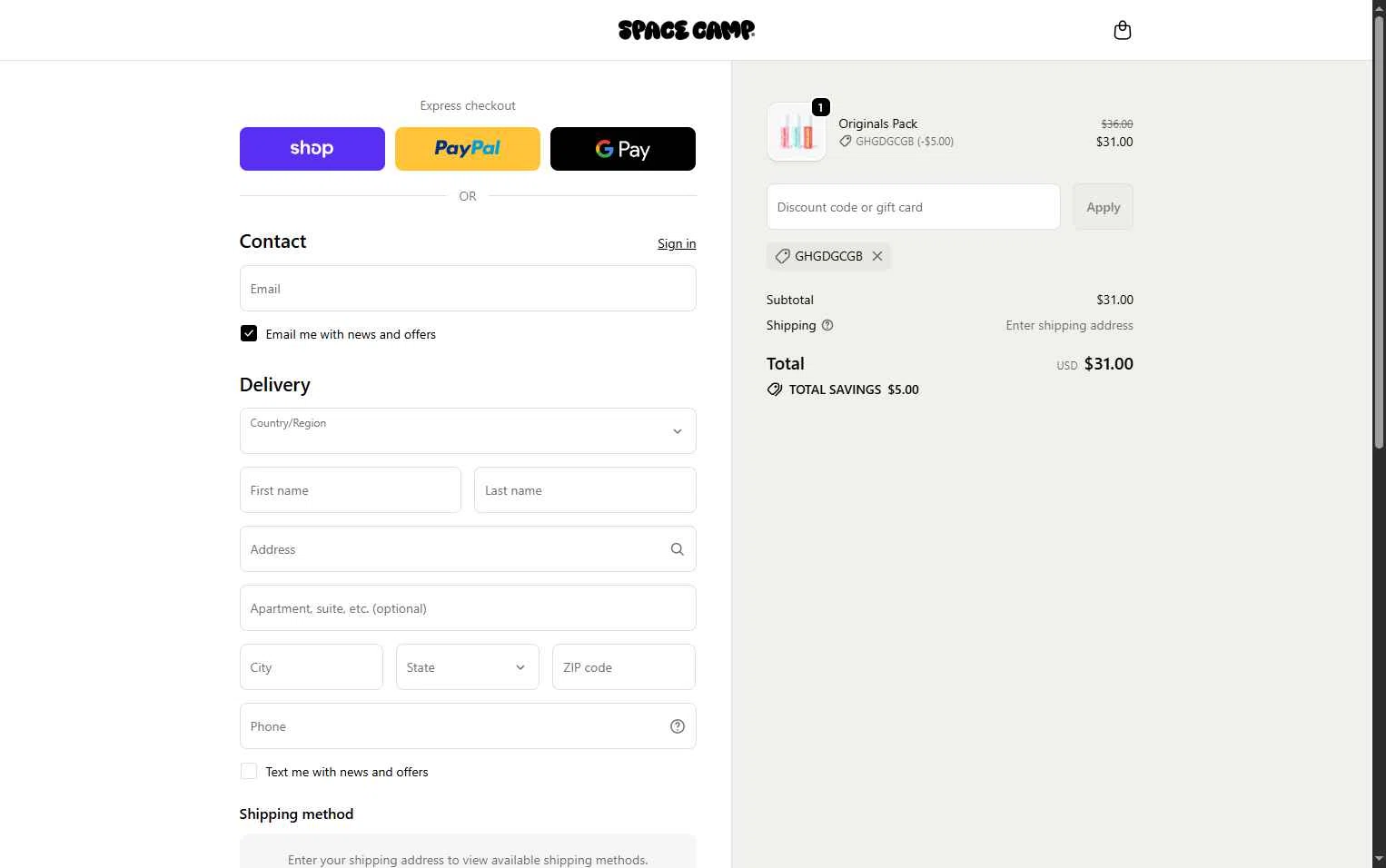Enable Text me with news and offers
The image size is (1386, 868).
click(x=249, y=771)
